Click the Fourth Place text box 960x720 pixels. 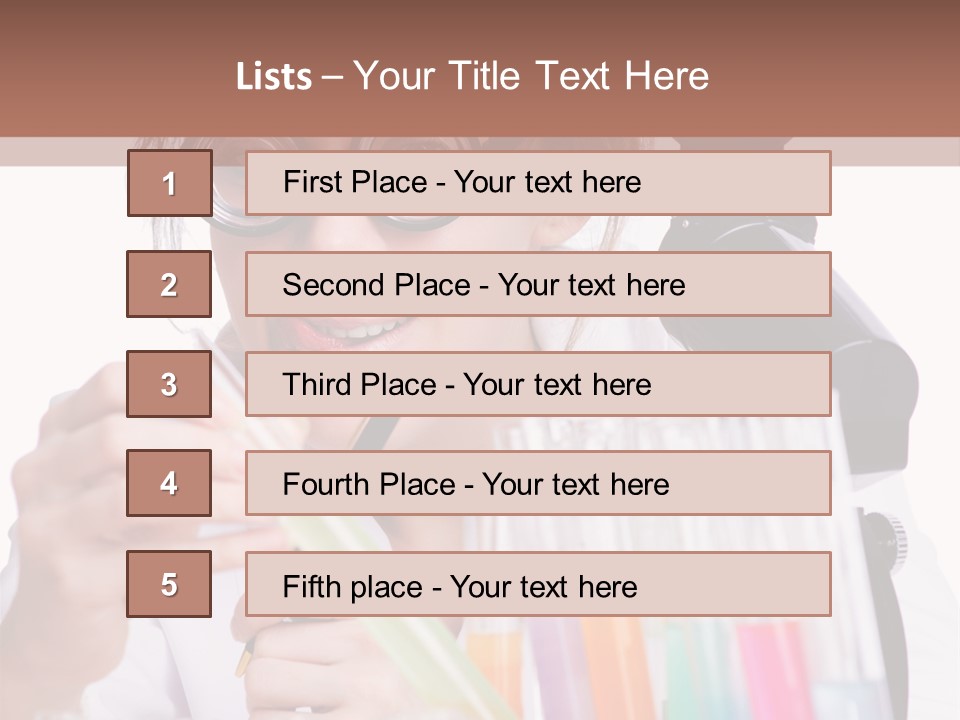tap(538, 484)
